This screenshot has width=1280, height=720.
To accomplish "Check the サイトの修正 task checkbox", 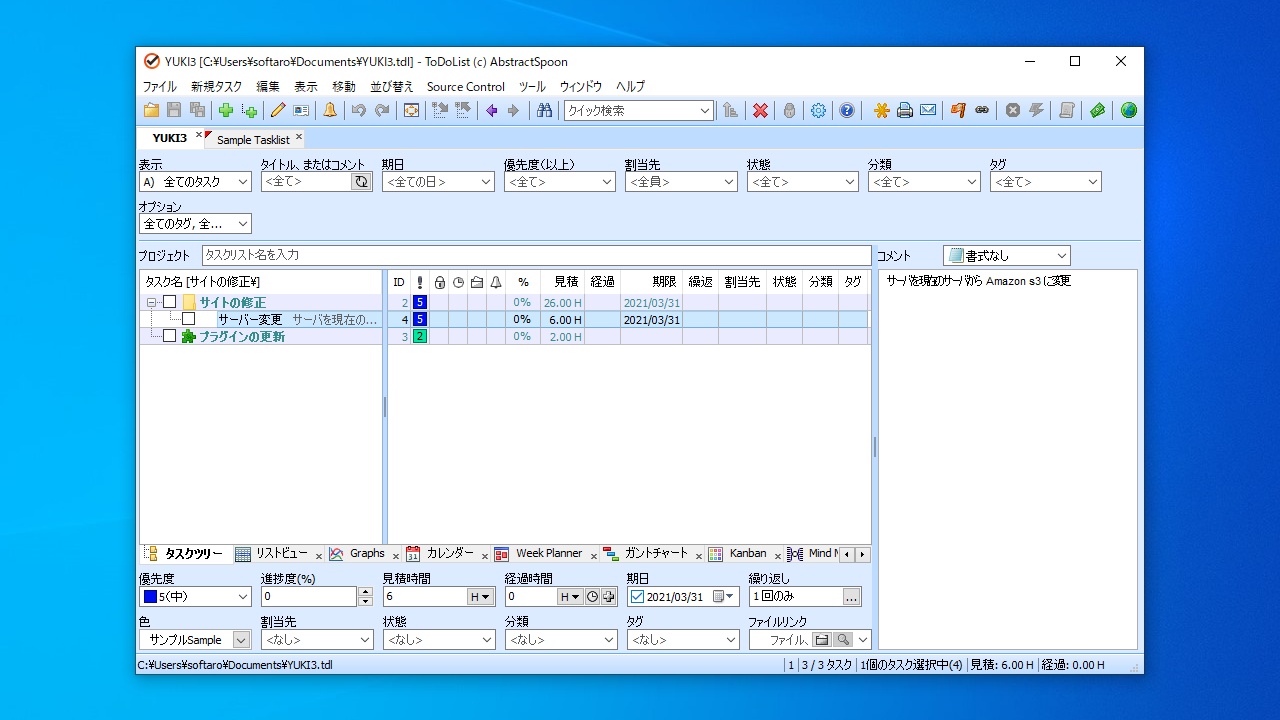I will pyautogui.click(x=170, y=302).
